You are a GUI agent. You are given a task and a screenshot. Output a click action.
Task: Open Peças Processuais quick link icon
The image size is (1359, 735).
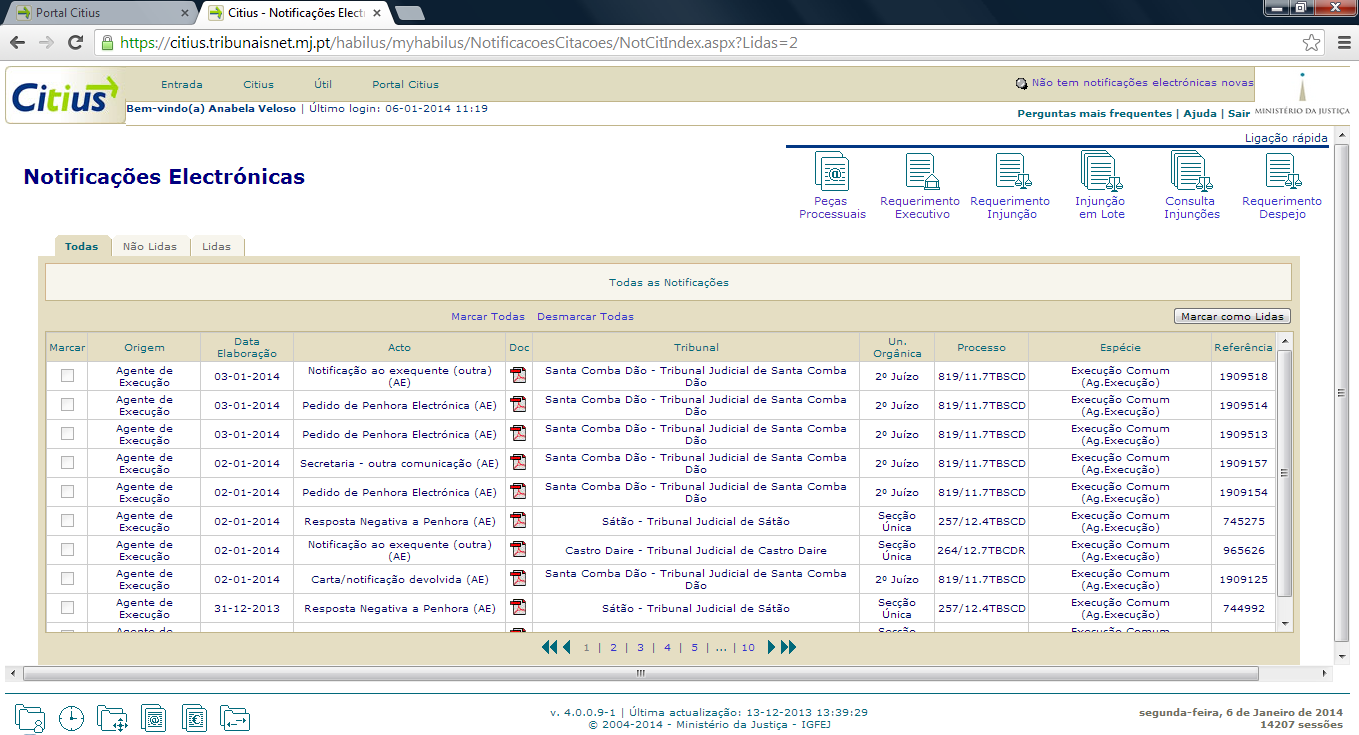832,171
